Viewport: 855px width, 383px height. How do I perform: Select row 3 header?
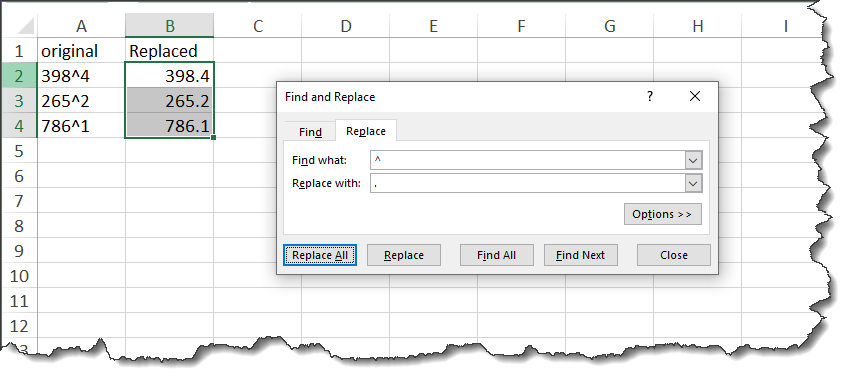tap(19, 101)
